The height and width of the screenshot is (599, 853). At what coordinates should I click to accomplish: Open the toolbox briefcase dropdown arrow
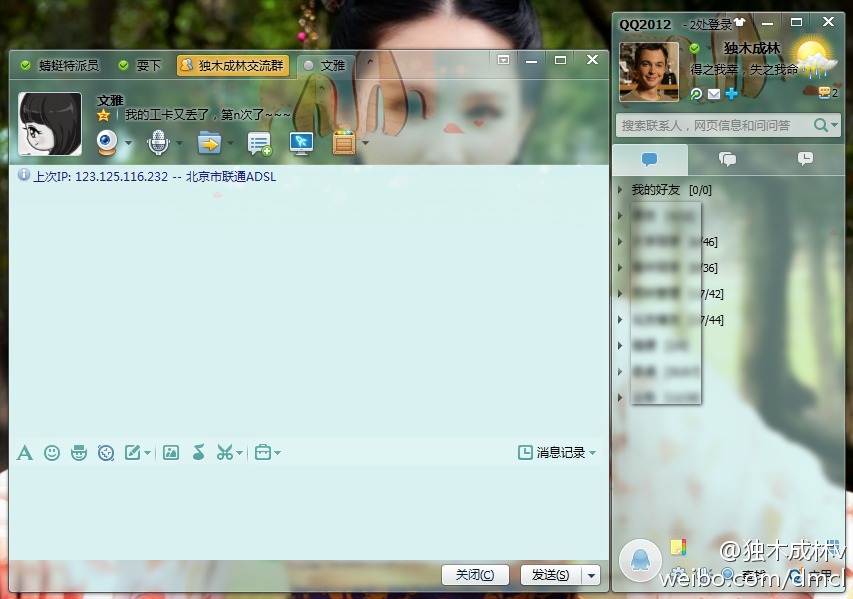(277, 453)
